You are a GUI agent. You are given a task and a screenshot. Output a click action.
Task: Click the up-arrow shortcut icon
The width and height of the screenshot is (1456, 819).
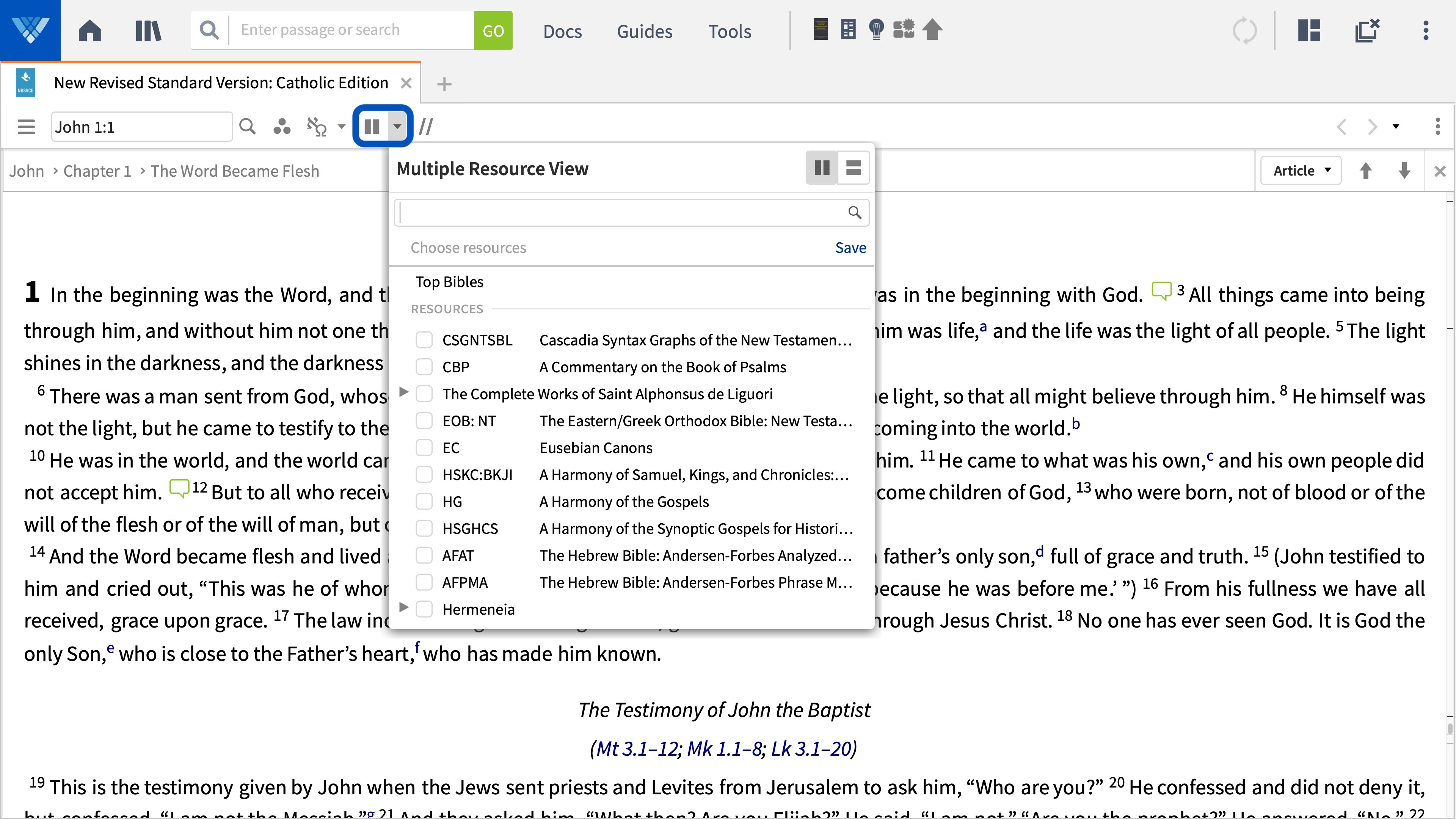point(933,30)
